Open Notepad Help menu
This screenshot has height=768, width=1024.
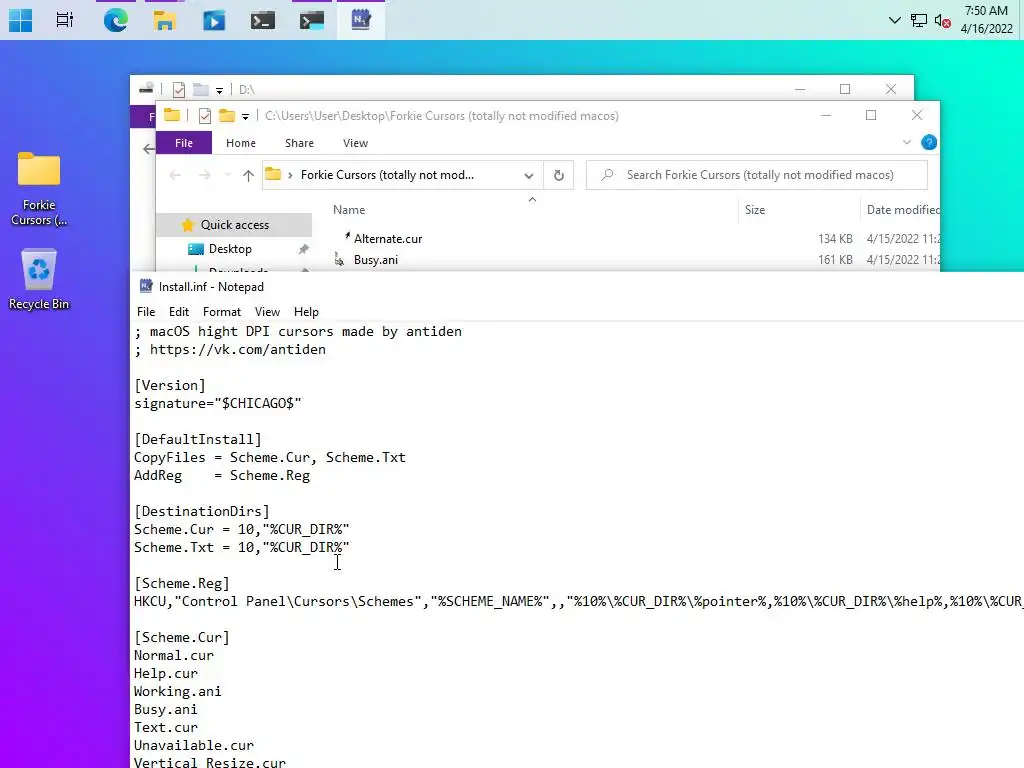[x=306, y=312]
